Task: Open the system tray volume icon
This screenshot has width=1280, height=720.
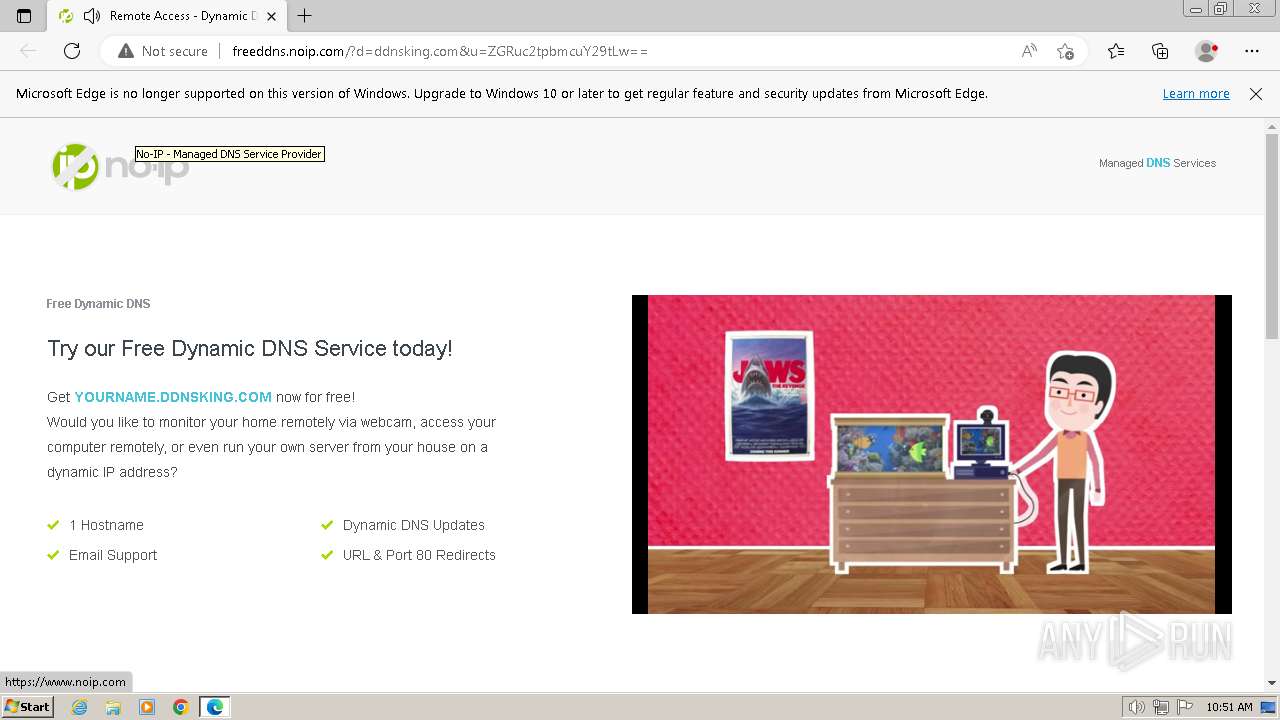Action: [x=1137, y=707]
